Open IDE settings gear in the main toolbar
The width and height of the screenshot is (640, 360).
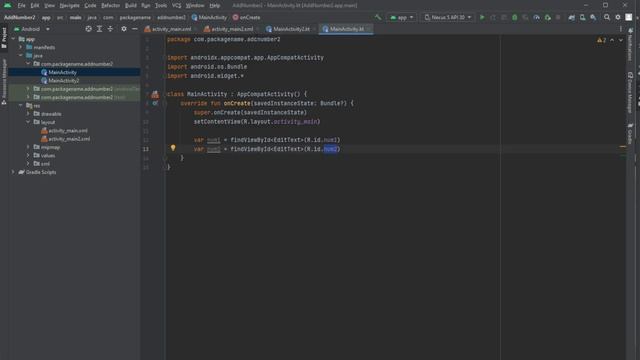[x=618, y=17]
